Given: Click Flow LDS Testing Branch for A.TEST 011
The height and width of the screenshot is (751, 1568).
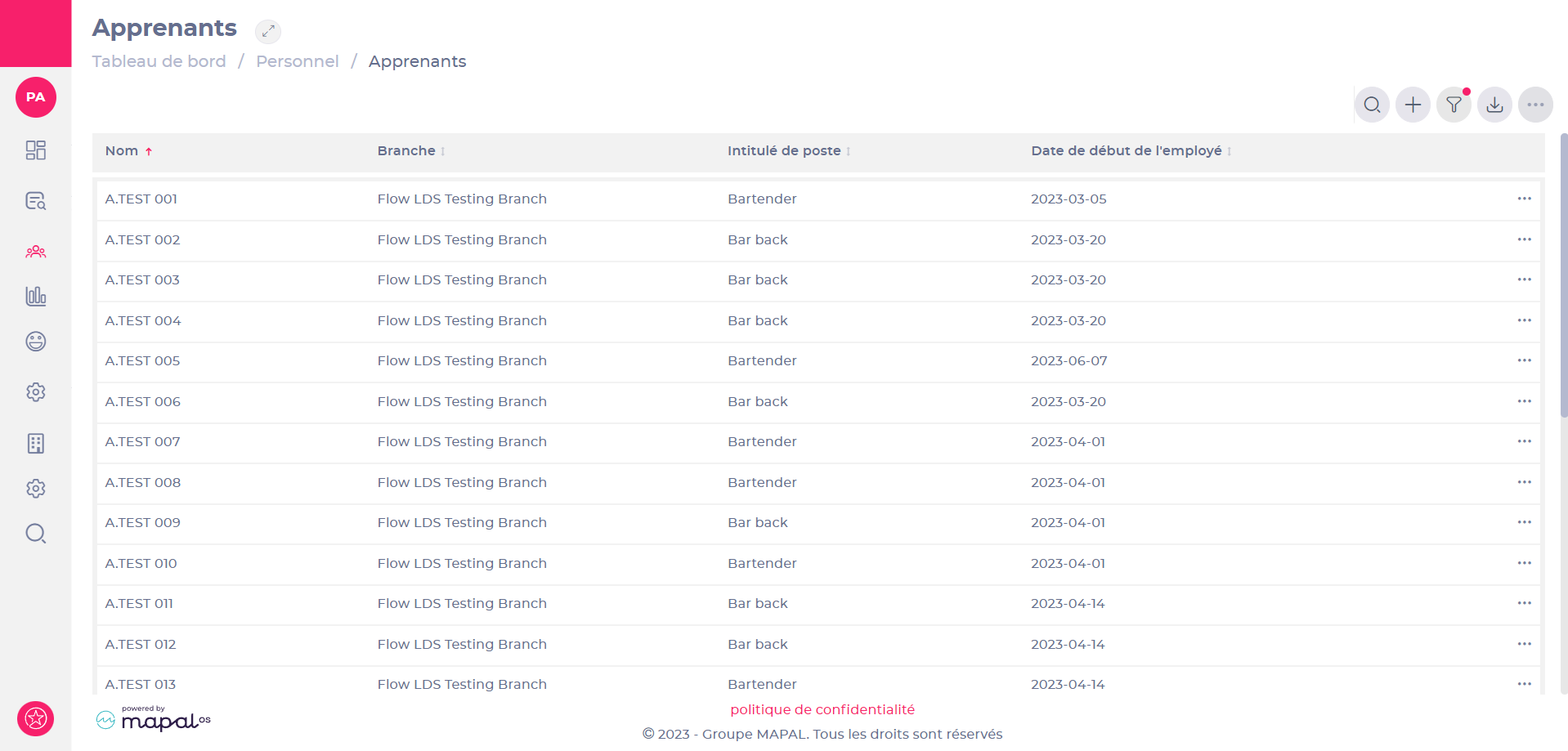Looking at the screenshot, I should [x=462, y=603].
